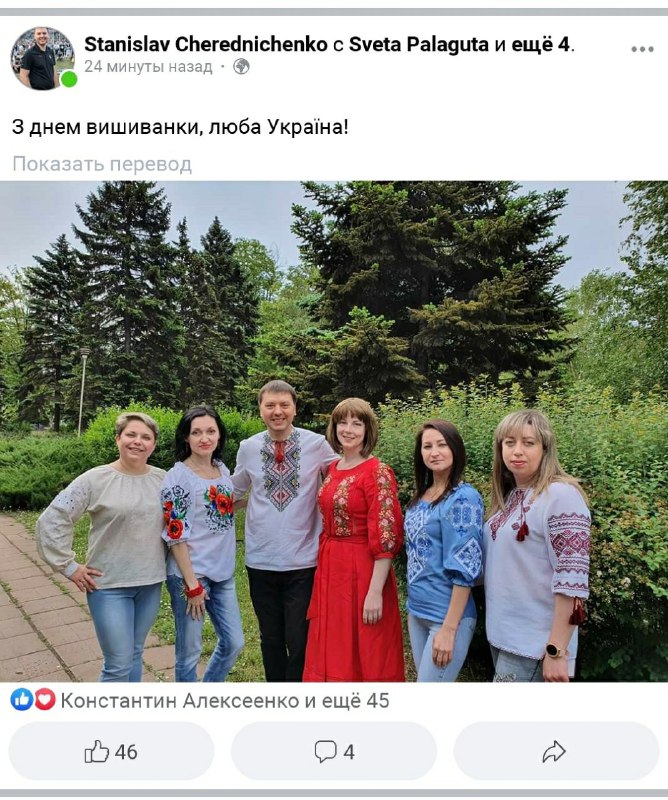Click the green online status dot
The image size is (668, 800).
68,80
